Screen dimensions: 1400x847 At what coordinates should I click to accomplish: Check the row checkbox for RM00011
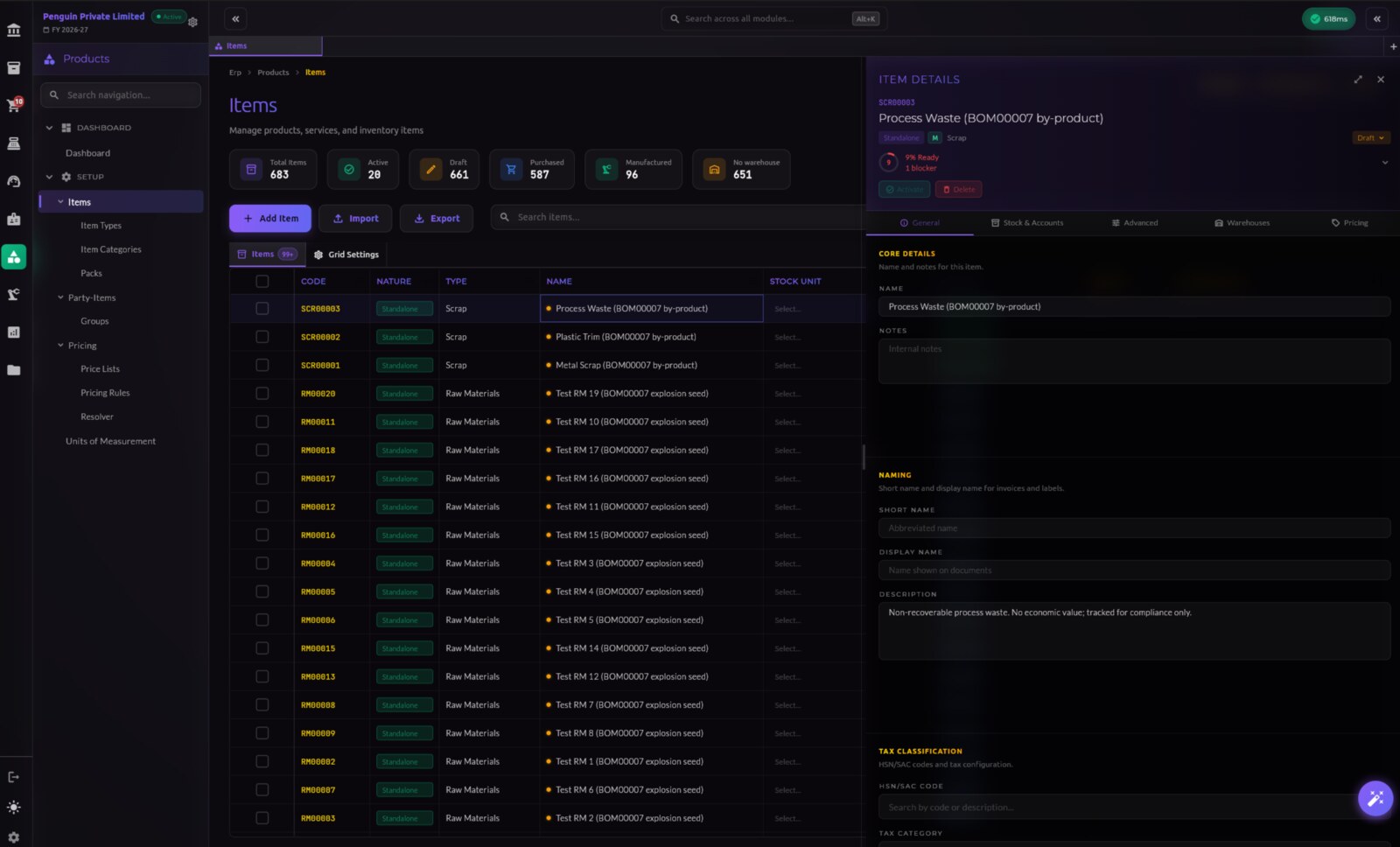(x=262, y=422)
